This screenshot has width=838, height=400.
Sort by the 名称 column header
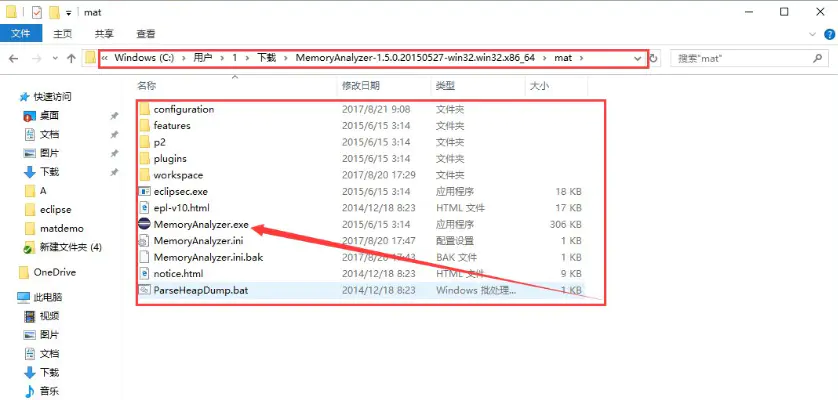146,86
